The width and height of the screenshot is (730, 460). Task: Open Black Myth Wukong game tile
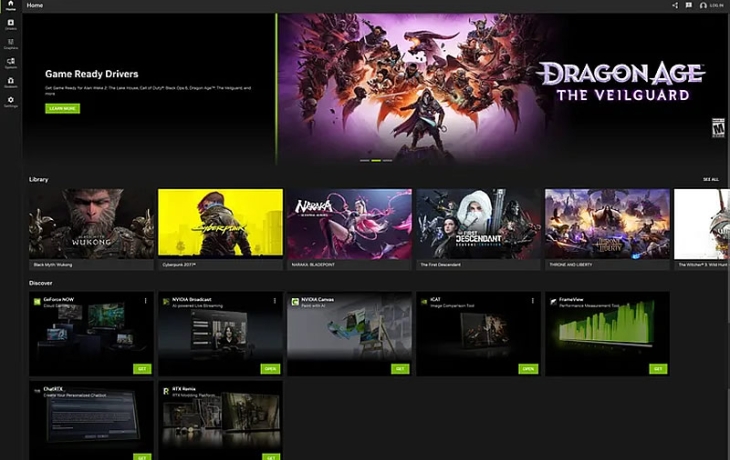click(91, 229)
